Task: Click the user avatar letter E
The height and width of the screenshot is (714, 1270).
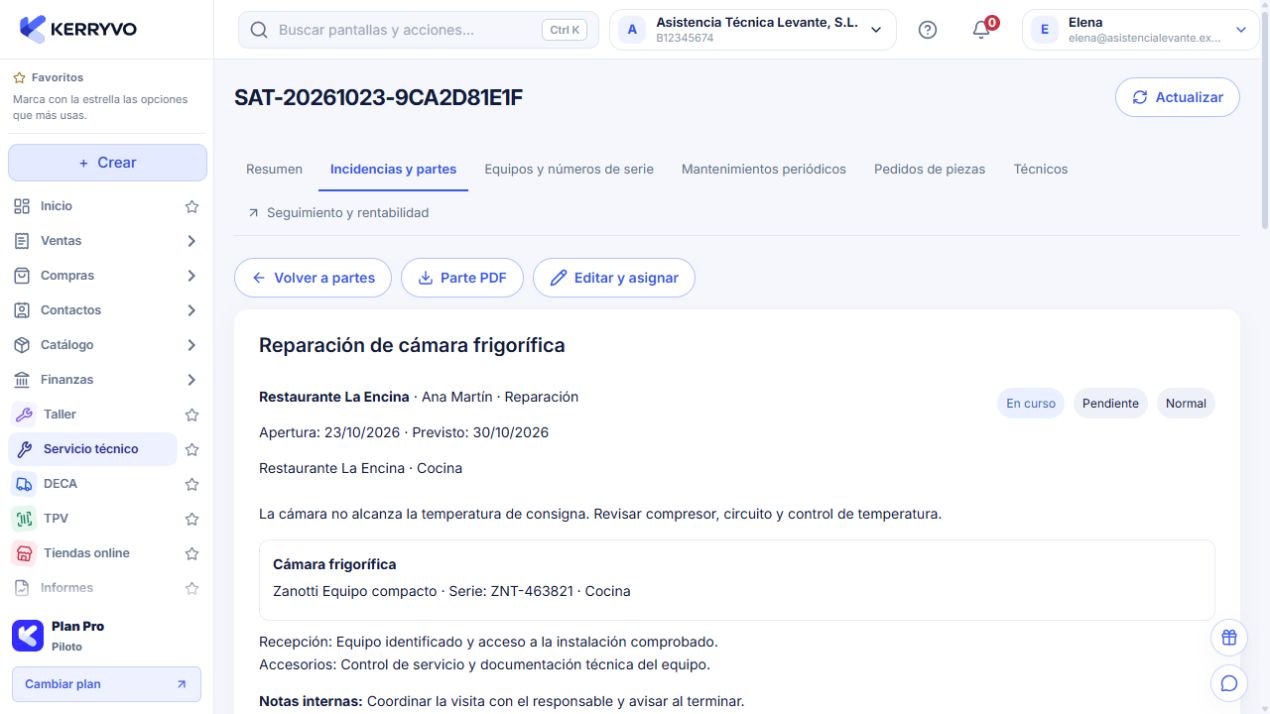Action: point(1045,30)
